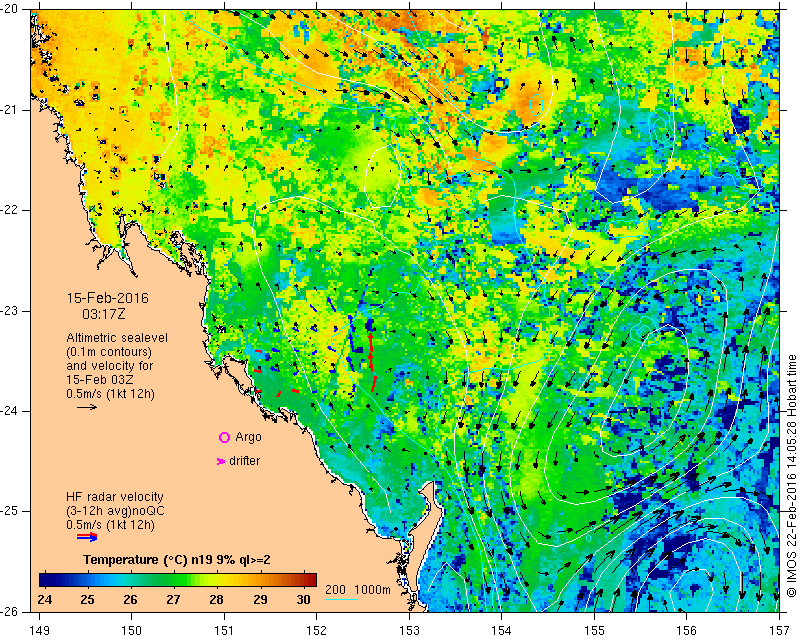Click the HF radar '0.5m/s (1kt 12h)' text
Screen dimensions: 800x640
[110, 525]
